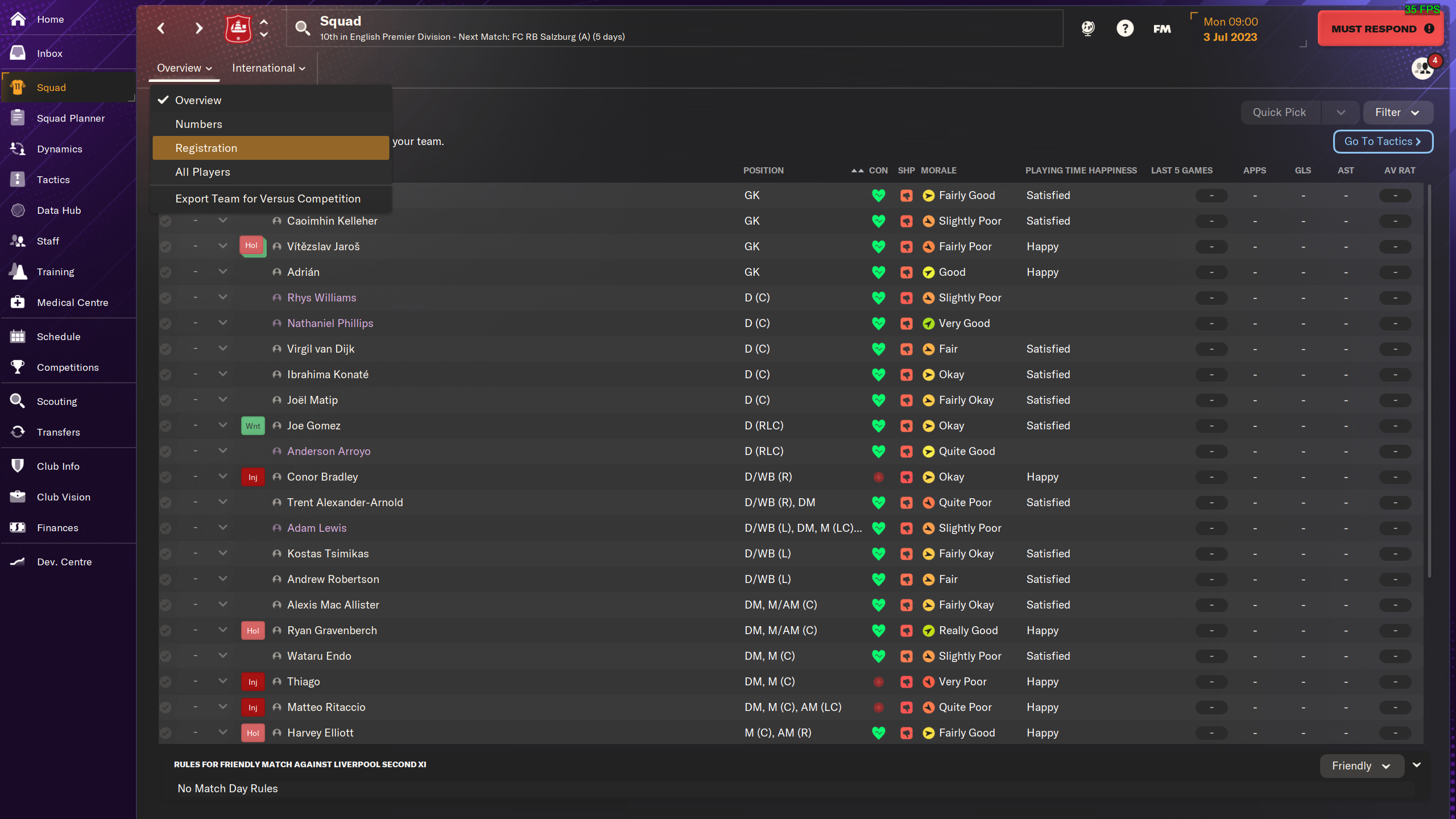Screen dimensions: 1456x819
Task: Select the checked Overview menu entry
Action: 271,100
